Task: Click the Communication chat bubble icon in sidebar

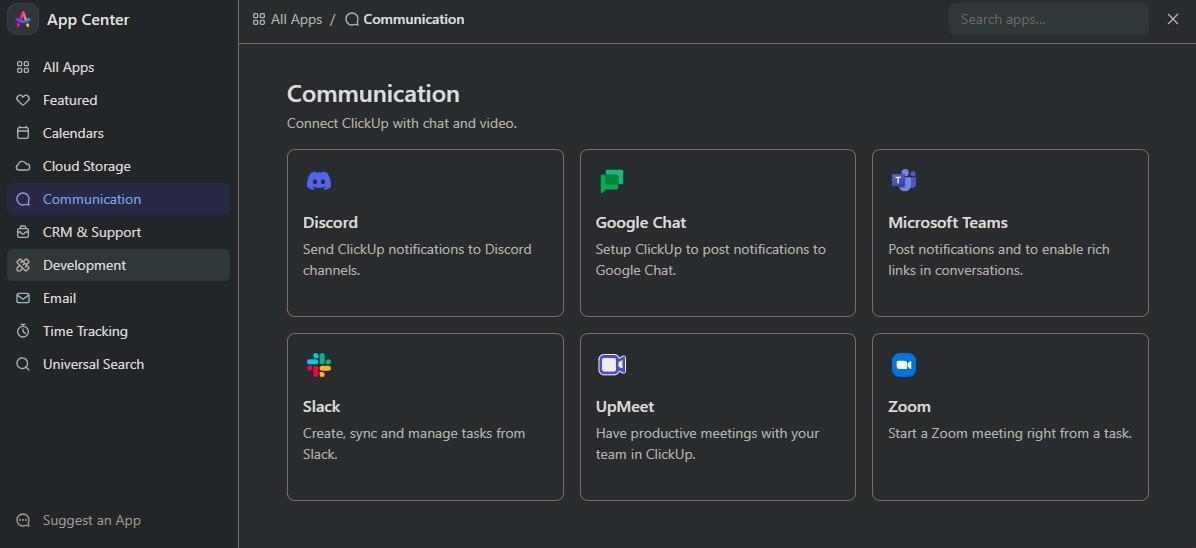Action: 23,199
